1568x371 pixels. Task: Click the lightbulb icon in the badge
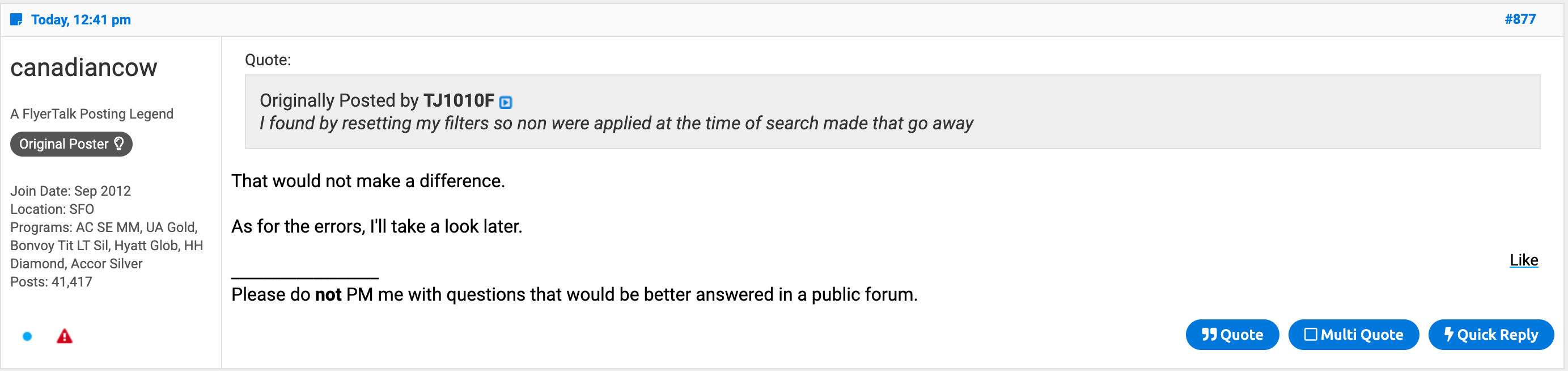pyautogui.click(x=119, y=144)
